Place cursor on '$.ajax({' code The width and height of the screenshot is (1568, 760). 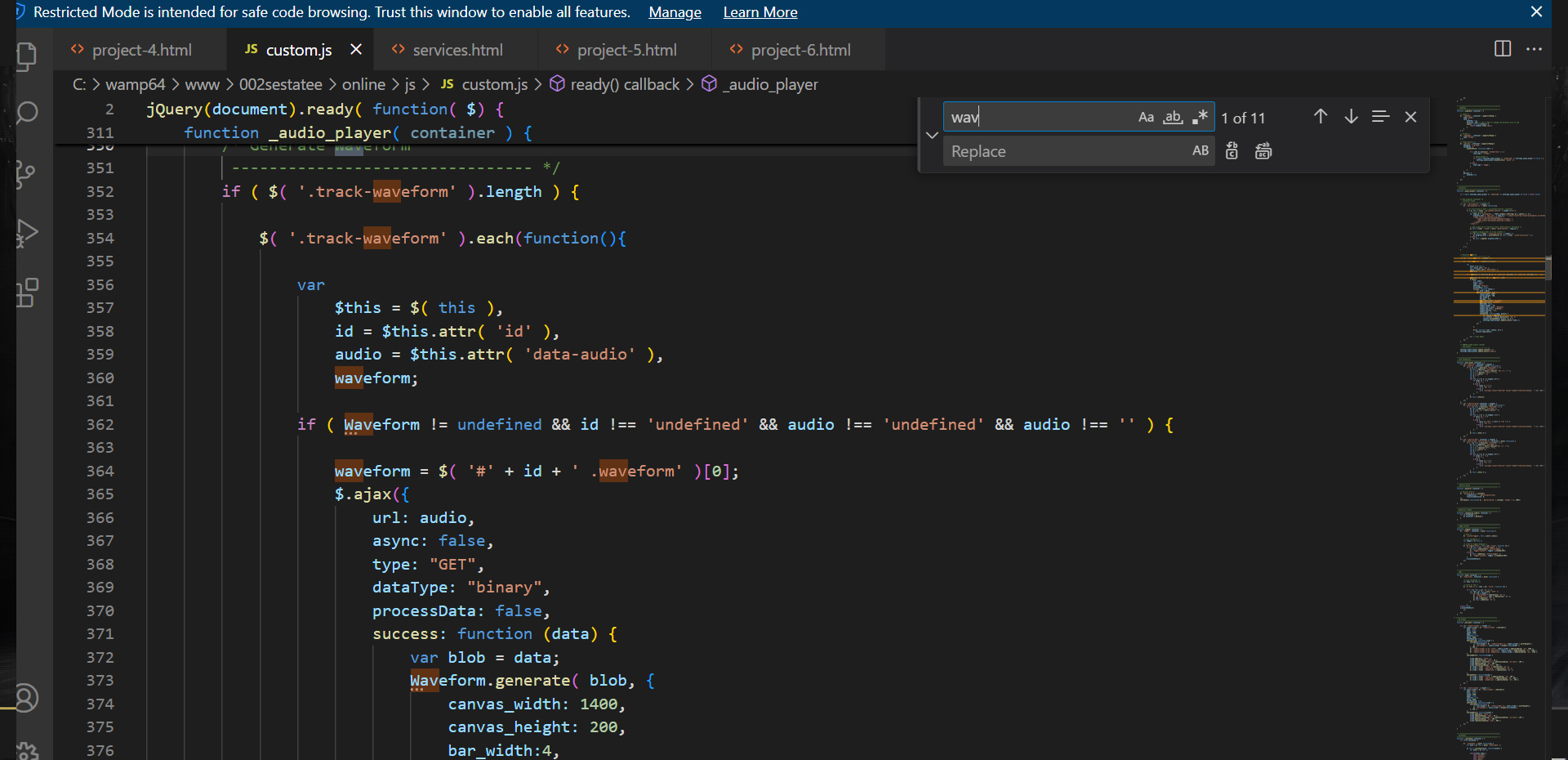pyautogui.click(x=372, y=494)
